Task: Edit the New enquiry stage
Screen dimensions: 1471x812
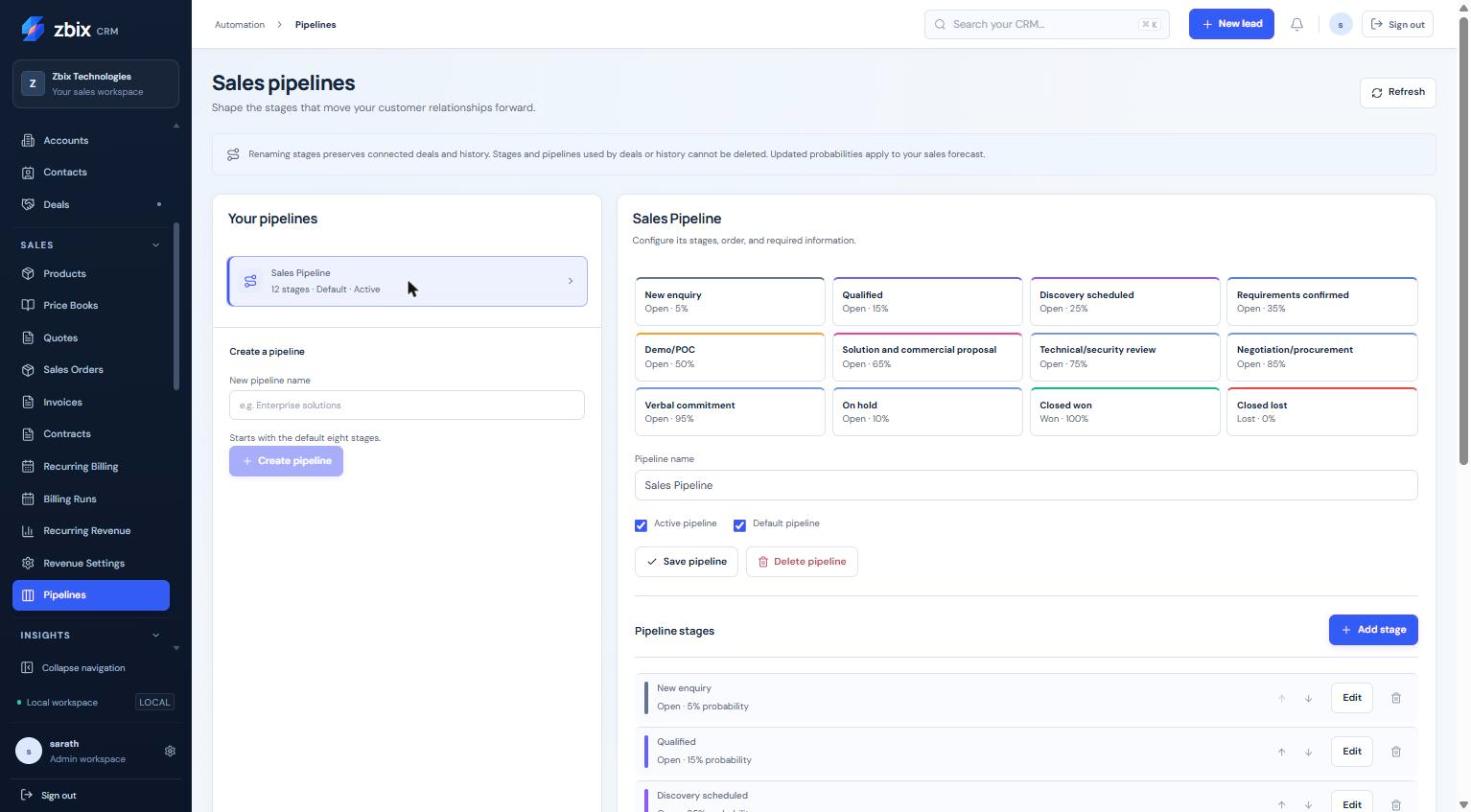Action: point(1352,698)
